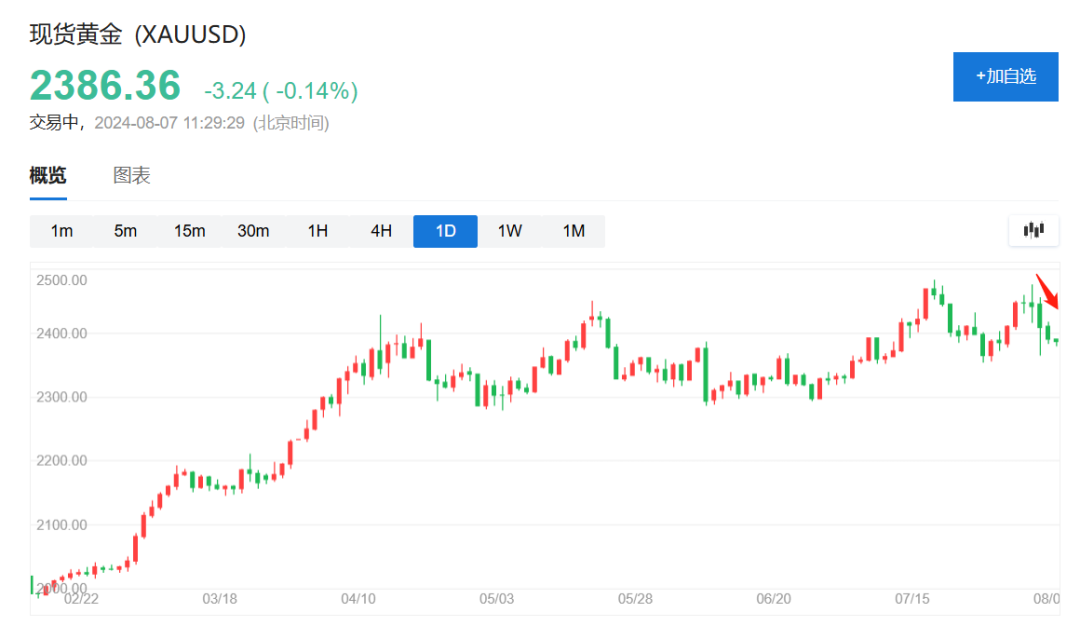
Task: Switch to the 4H timeframe
Action: [x=381, y=230]
